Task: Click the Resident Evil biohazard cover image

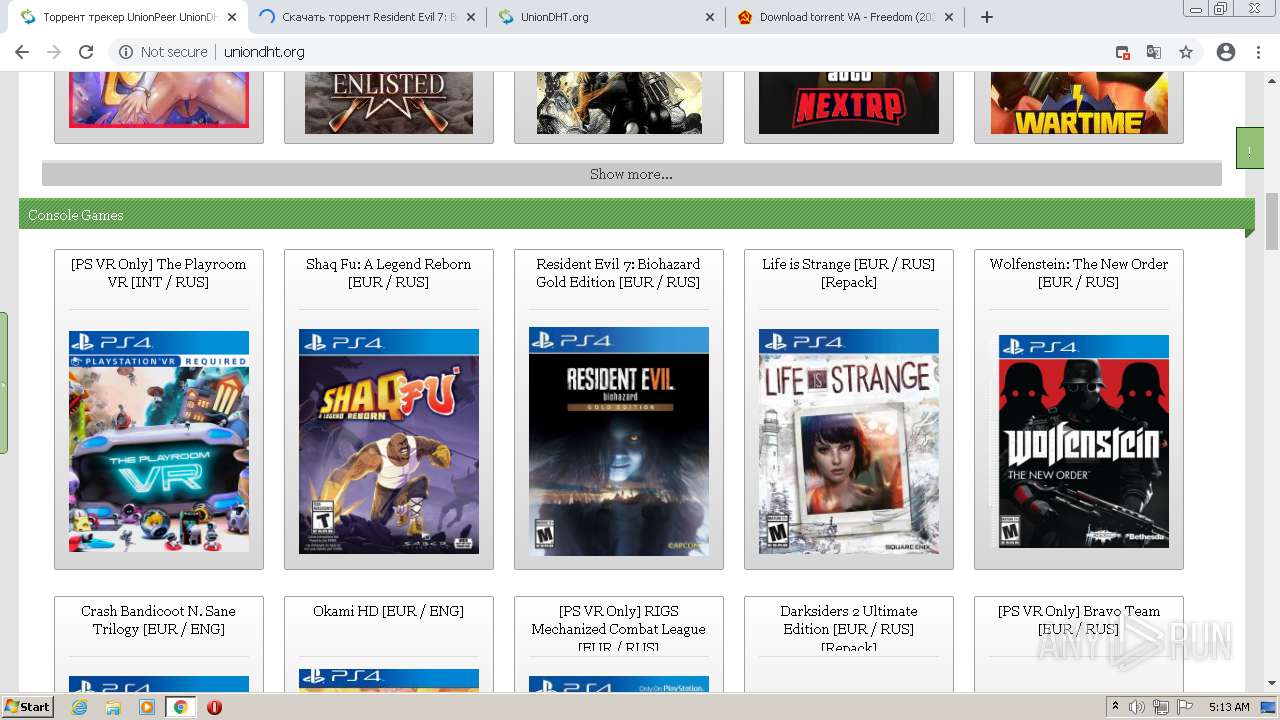Action: pyautogui.click(x=619, y=441)
